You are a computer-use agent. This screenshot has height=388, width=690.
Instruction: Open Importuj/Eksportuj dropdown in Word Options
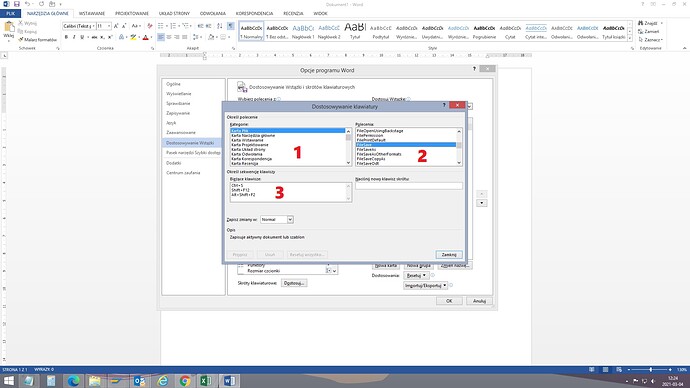(426, 286)
